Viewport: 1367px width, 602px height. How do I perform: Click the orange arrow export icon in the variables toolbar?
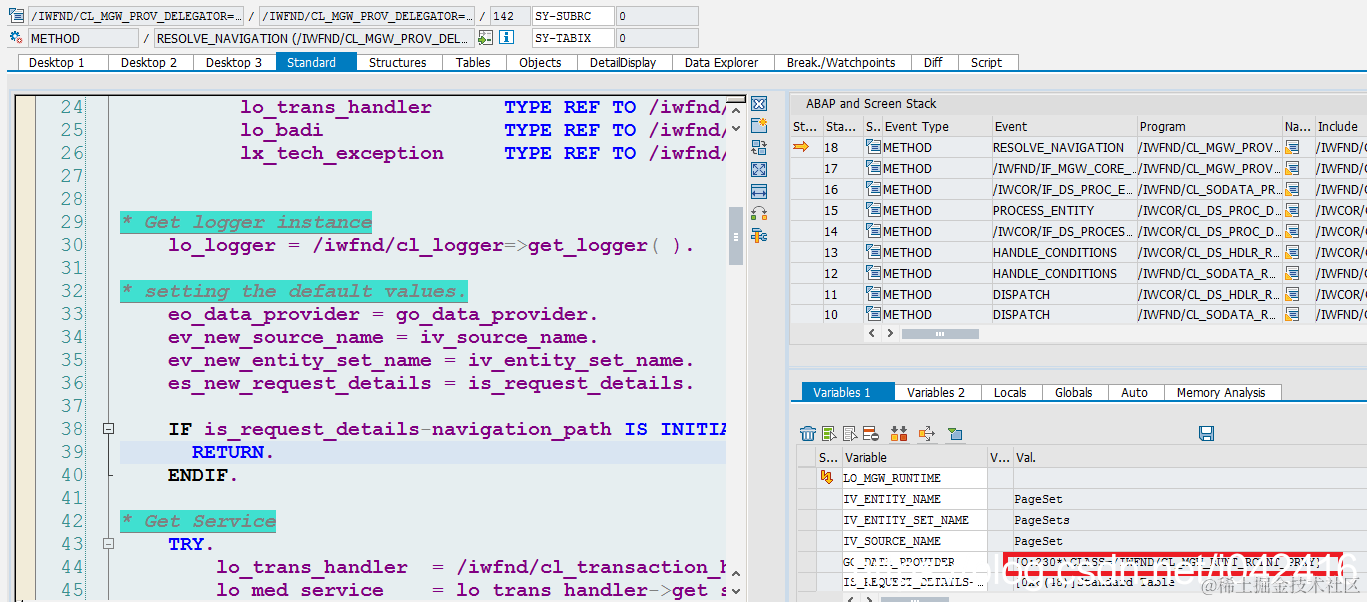click(926, 433)
